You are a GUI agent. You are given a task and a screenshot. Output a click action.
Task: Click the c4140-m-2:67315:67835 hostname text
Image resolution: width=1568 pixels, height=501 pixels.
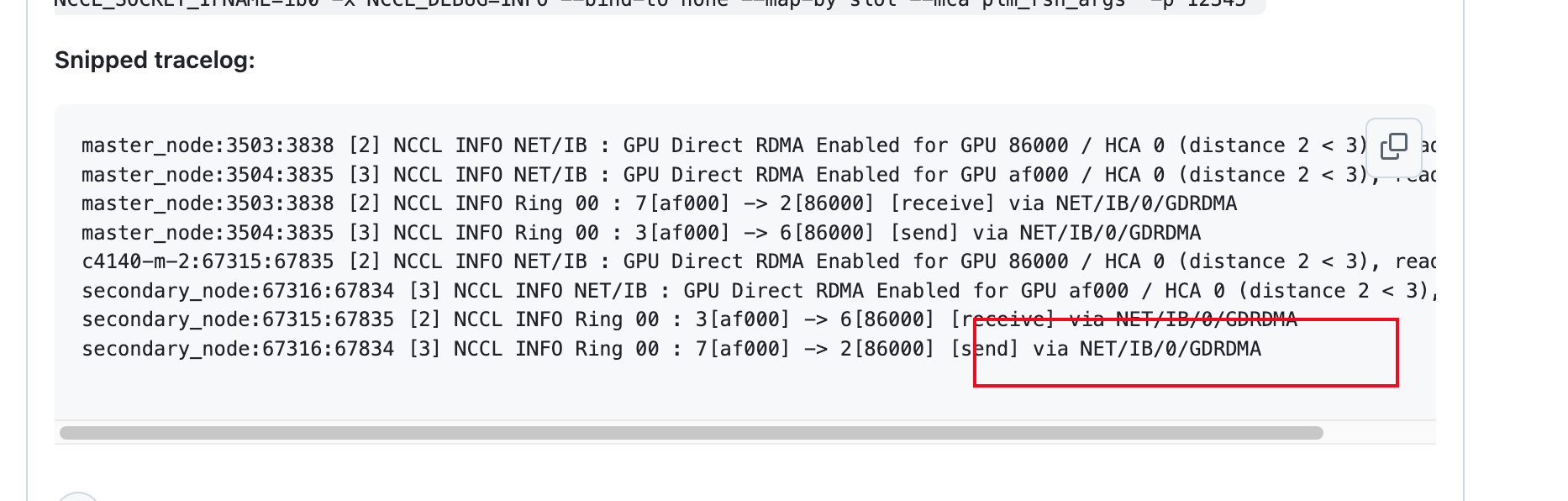click(x=208, y=261)
